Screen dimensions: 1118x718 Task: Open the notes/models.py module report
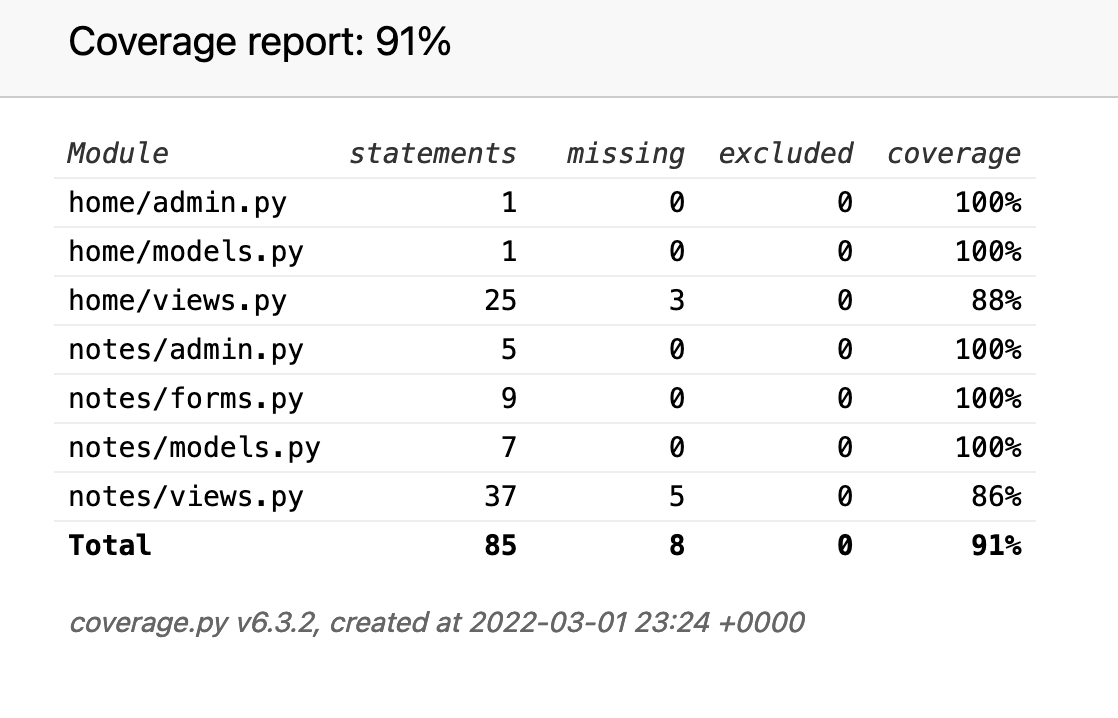click(194, 447)
